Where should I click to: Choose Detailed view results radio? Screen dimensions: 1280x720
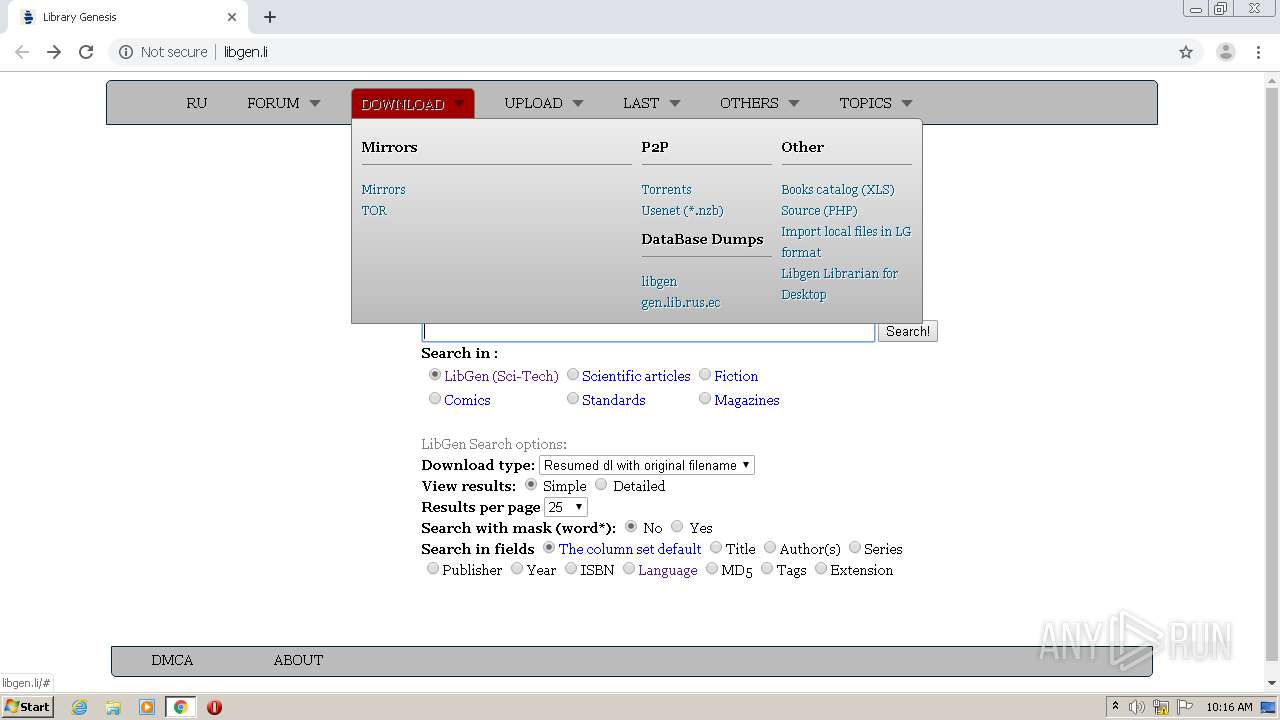click(601, 485)
